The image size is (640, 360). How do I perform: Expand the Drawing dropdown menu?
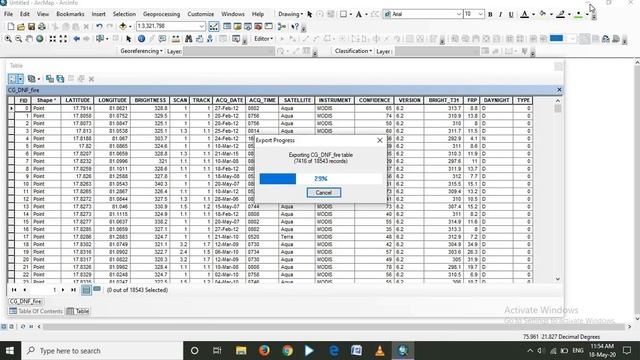290,14
